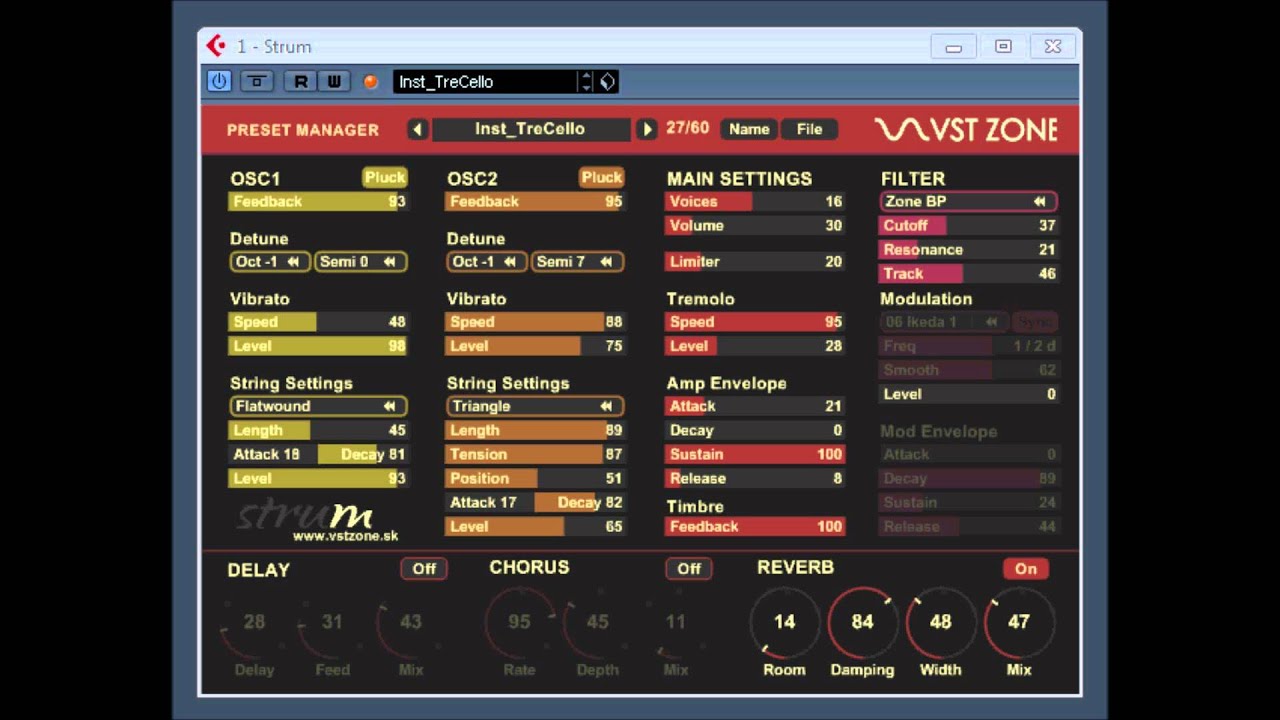Open the 06 Ikeda 1 modulation dropdown
1280x720 pixels.
pos(944,322)
